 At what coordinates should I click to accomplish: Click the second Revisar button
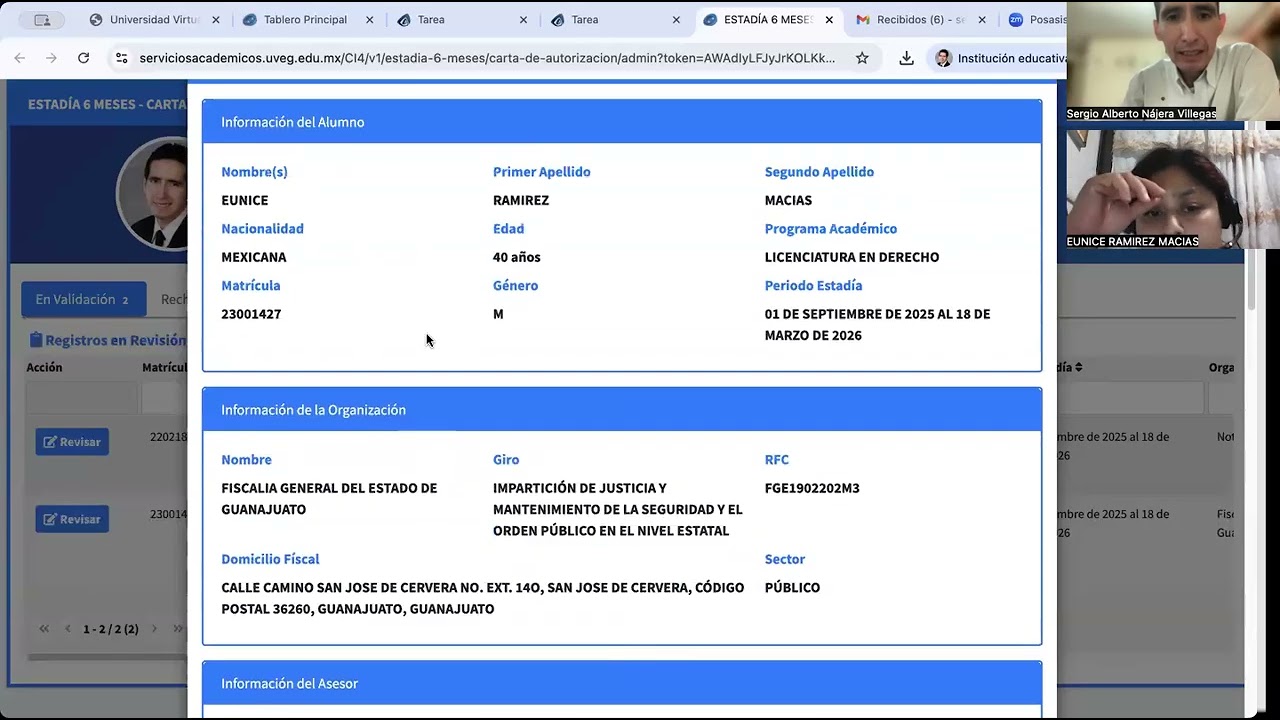click(x=72, y=519)
